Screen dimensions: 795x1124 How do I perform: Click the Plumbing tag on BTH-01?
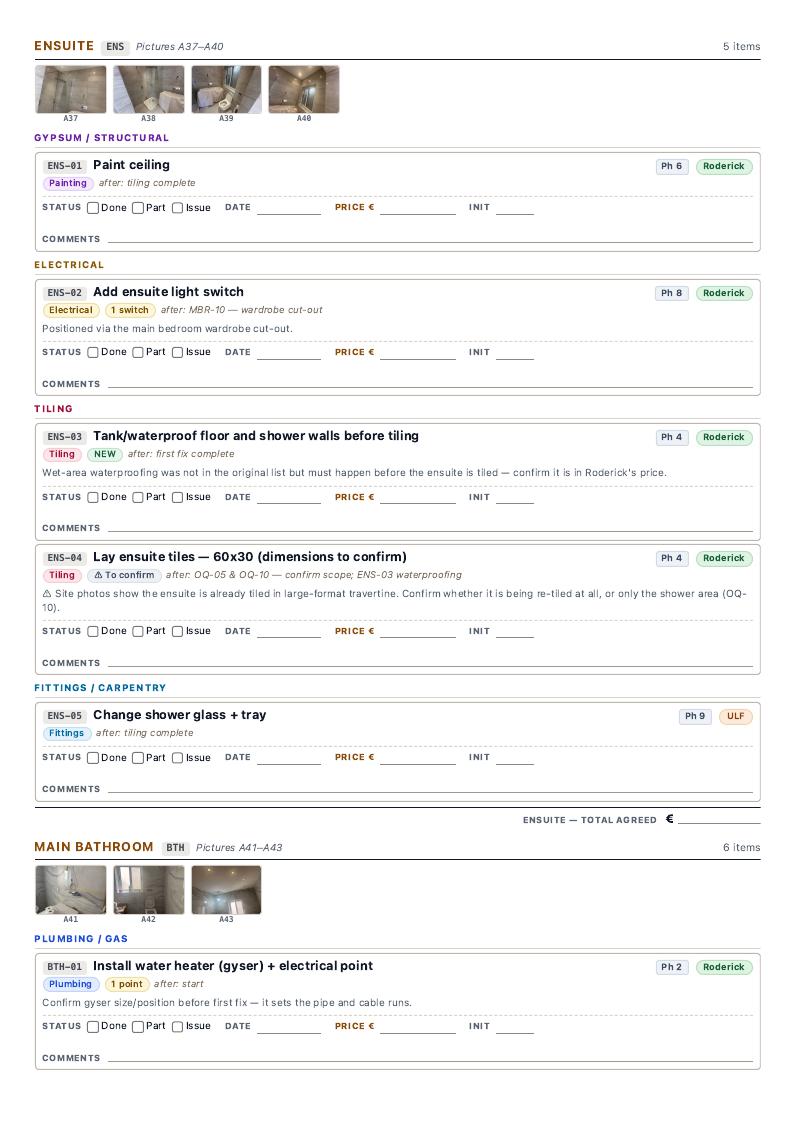point(70,984)
